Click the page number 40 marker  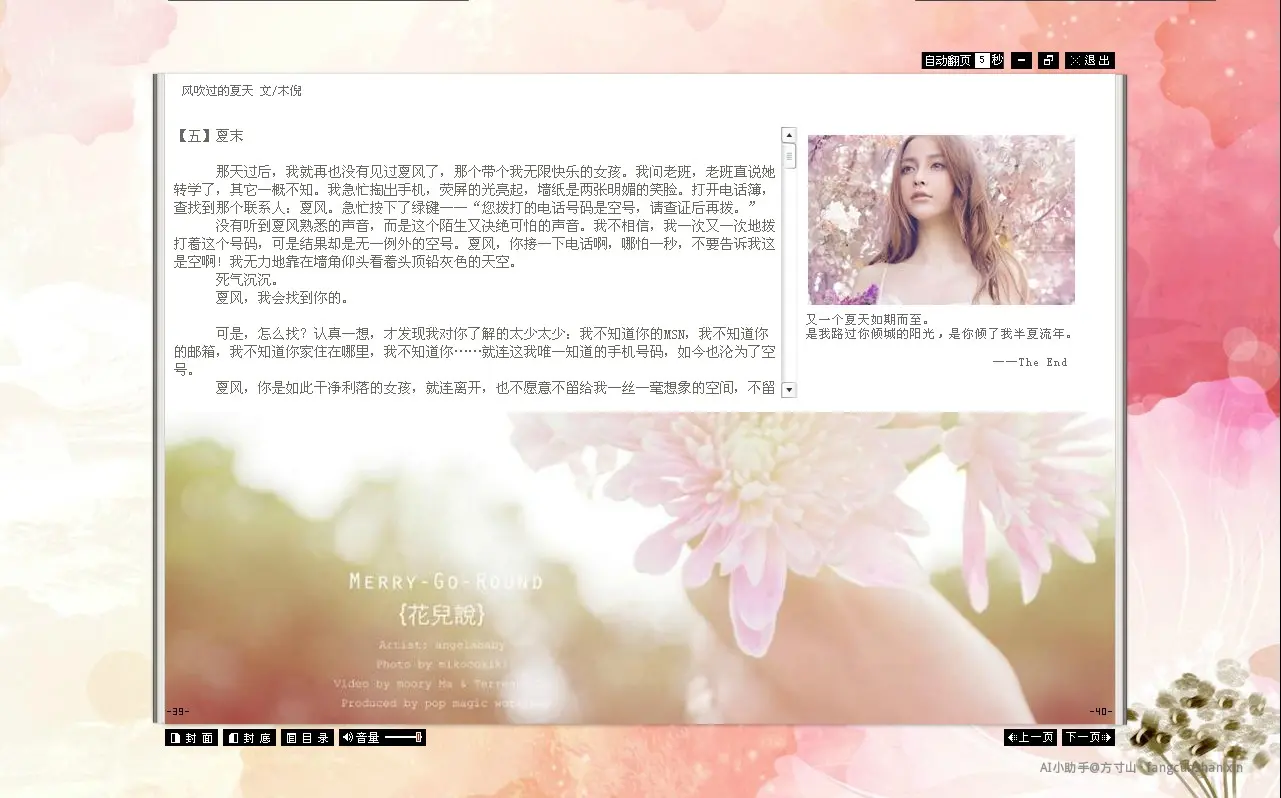1100,712
